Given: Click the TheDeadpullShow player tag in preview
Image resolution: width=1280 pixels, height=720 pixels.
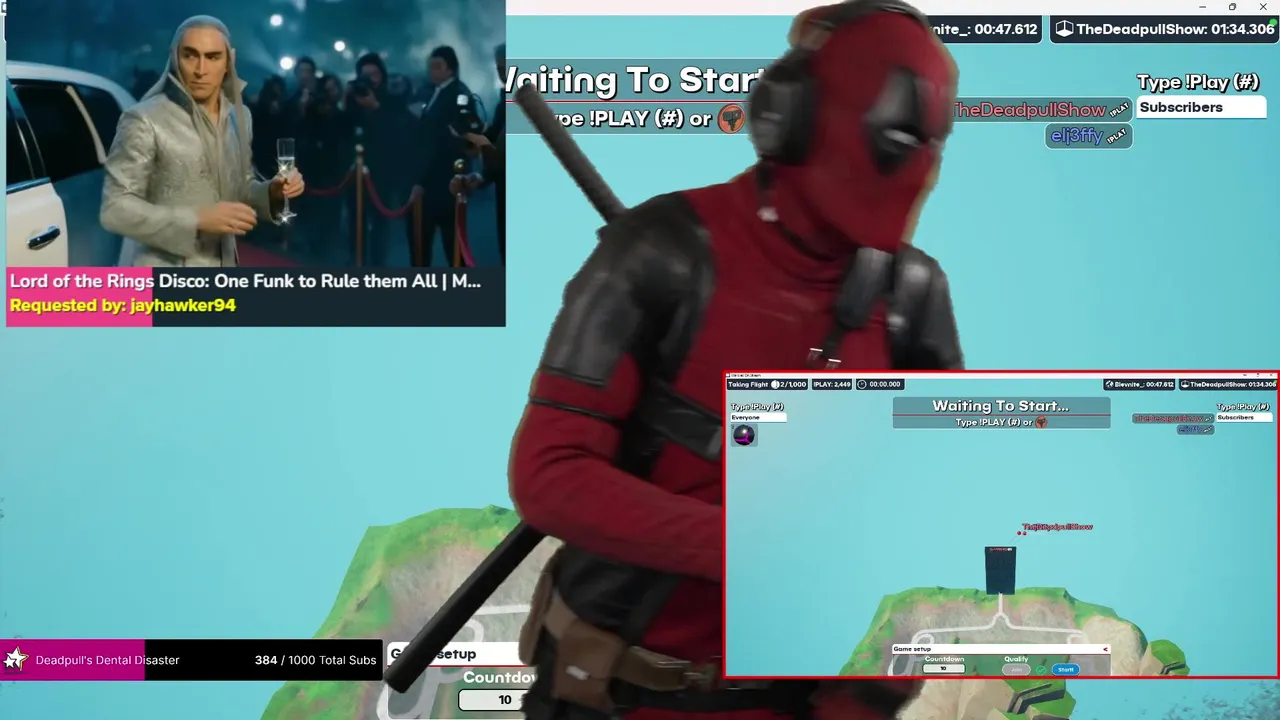Looking at the screenshot, I should point(1172,418).
